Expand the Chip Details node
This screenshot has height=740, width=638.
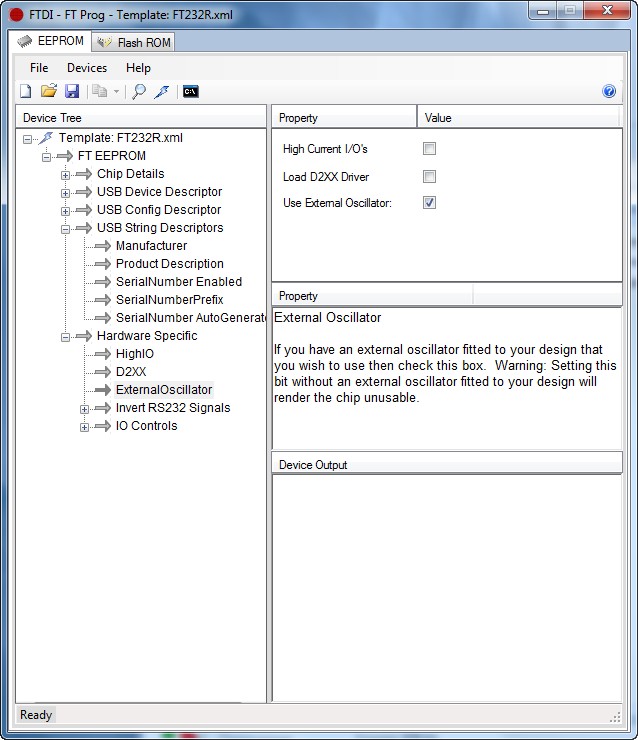tap(65, 175)
